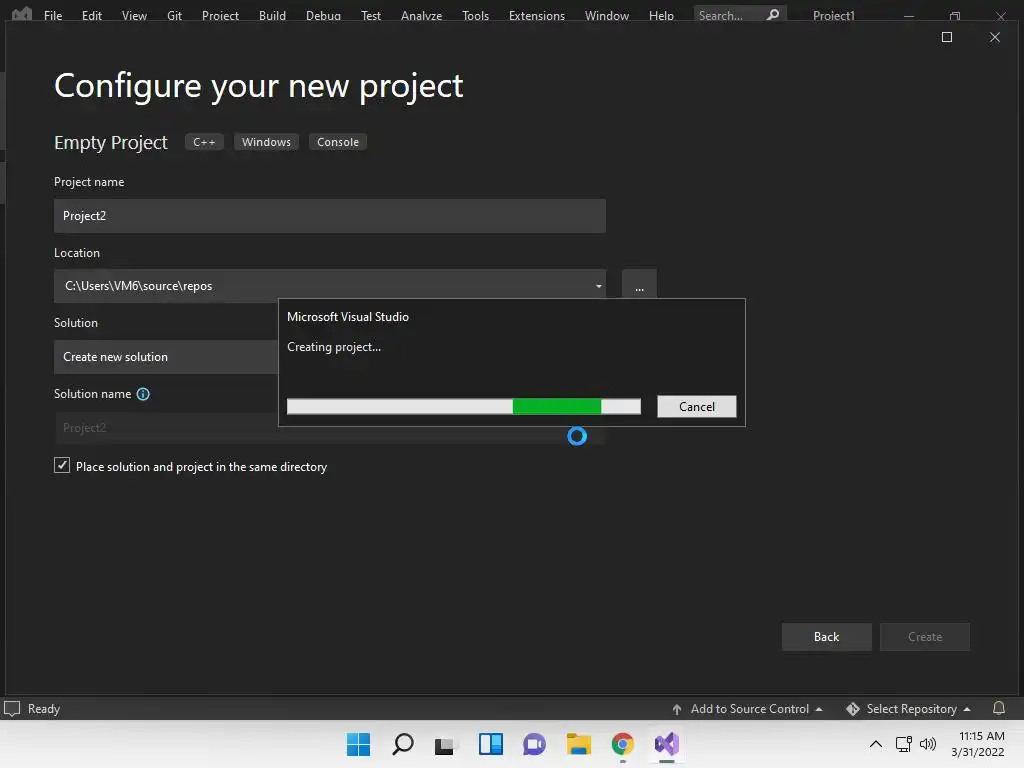The image size is (1024, 768).
Task: Close the Configure project dialog
Action: tap(995, 37)
